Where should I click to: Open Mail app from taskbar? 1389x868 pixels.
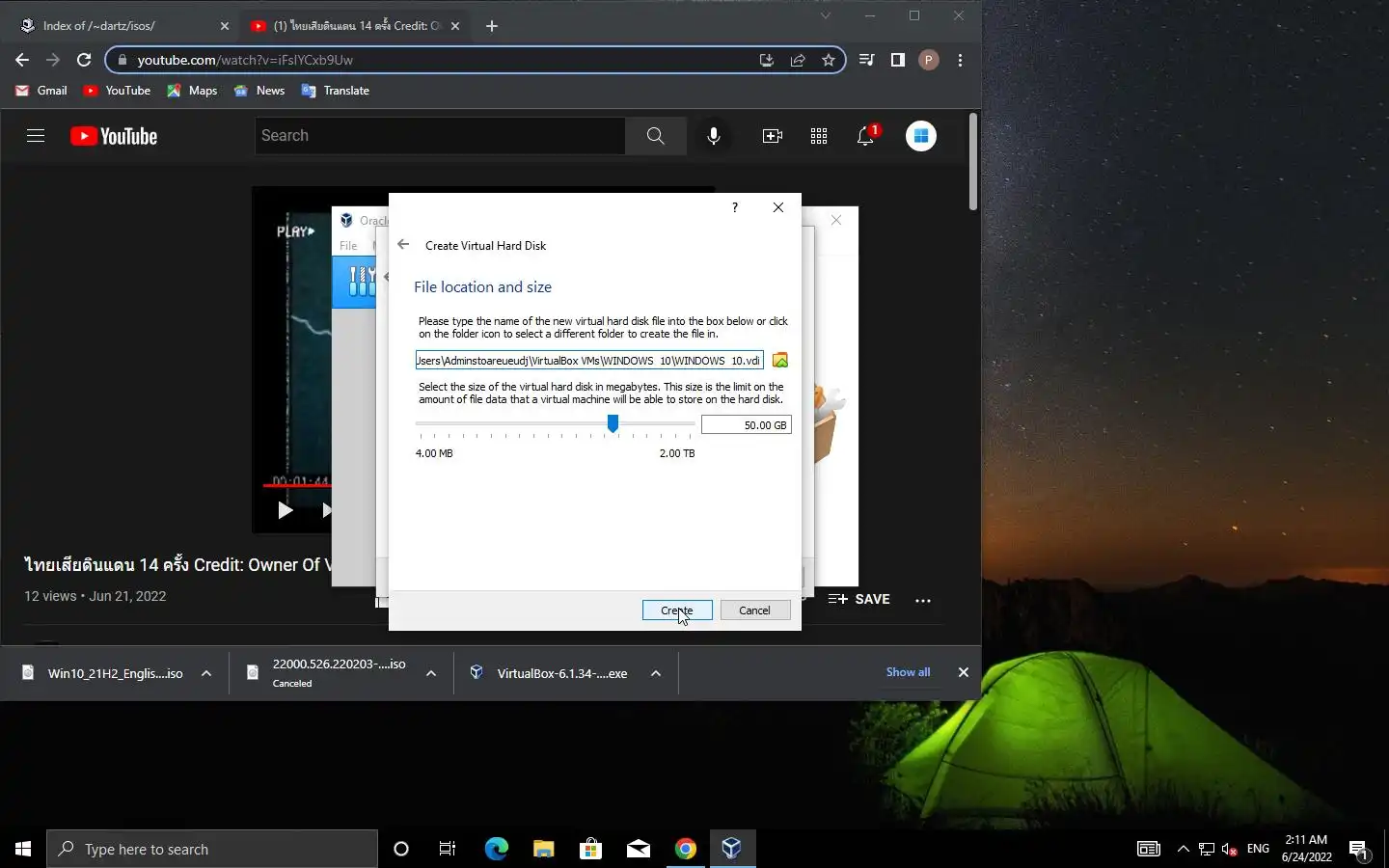638,849
